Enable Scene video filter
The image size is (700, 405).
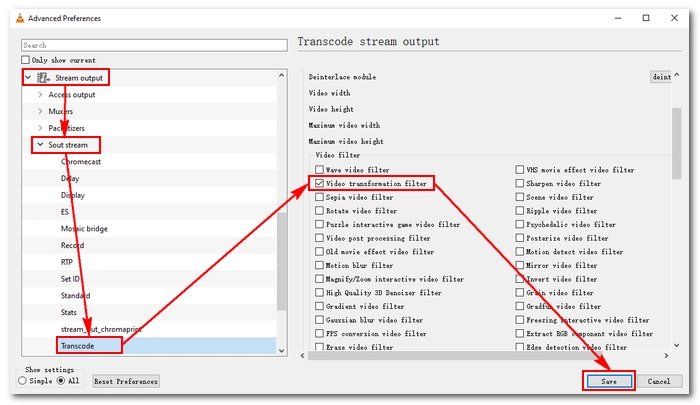coord(520,197)
